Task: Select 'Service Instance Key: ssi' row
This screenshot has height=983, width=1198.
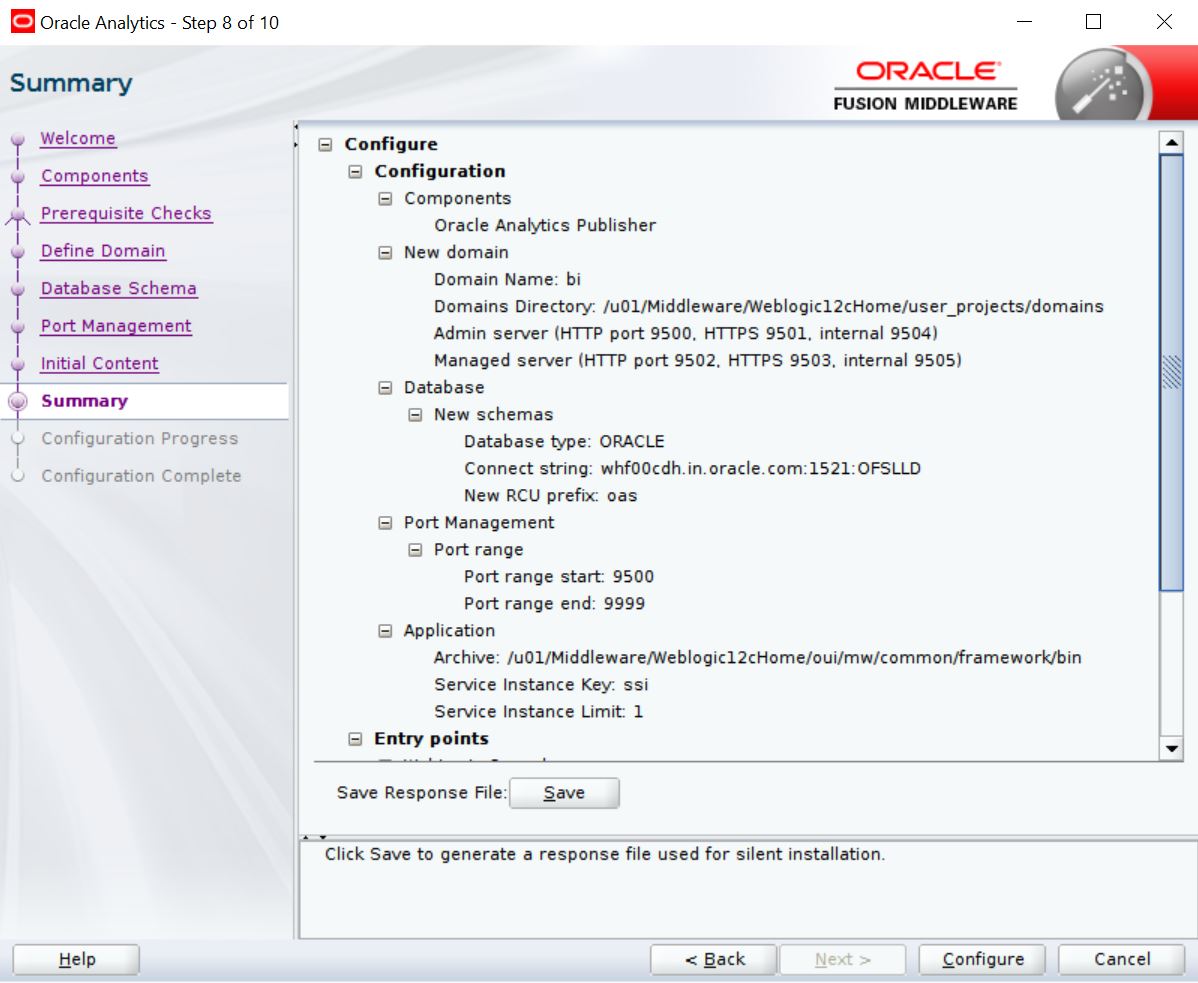Action: pyautogui.click(x=541, y=684)
